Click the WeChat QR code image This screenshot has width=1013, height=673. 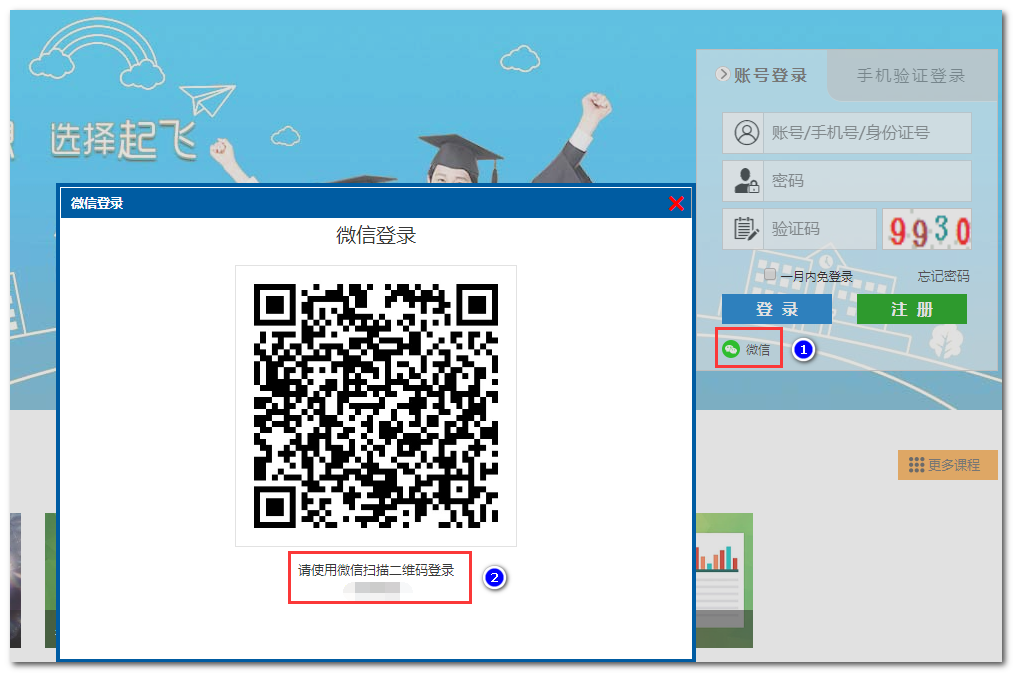(376, 406)
